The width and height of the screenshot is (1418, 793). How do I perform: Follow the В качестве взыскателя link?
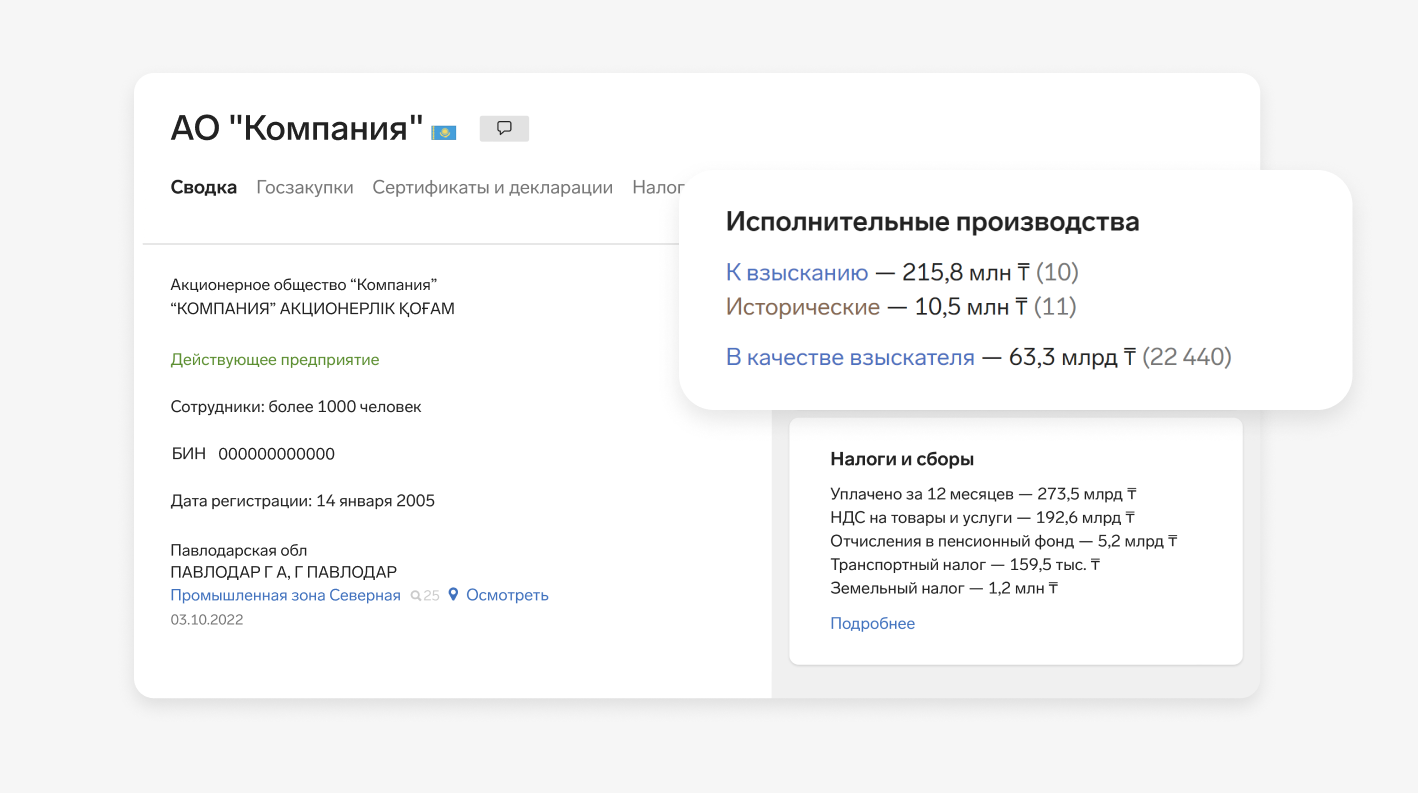click(849, 357)
